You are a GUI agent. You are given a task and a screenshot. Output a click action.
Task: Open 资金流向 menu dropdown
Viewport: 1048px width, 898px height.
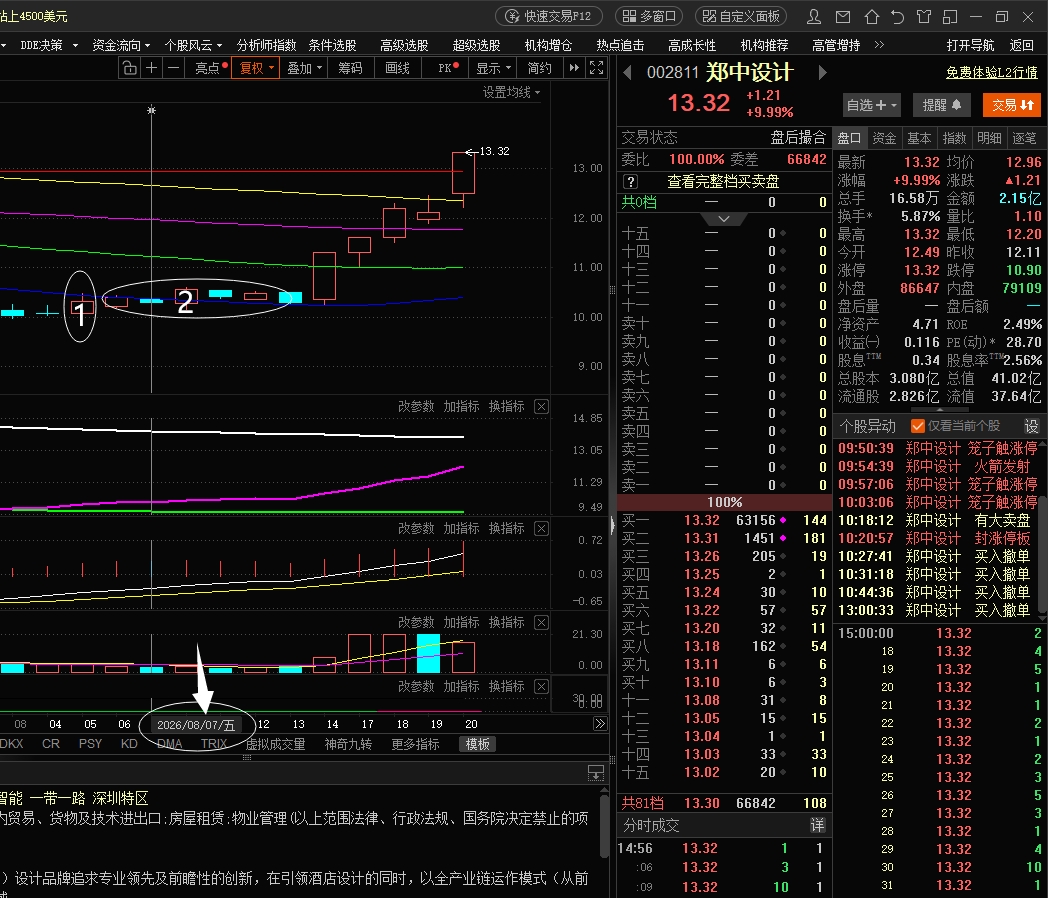[121, 45]
